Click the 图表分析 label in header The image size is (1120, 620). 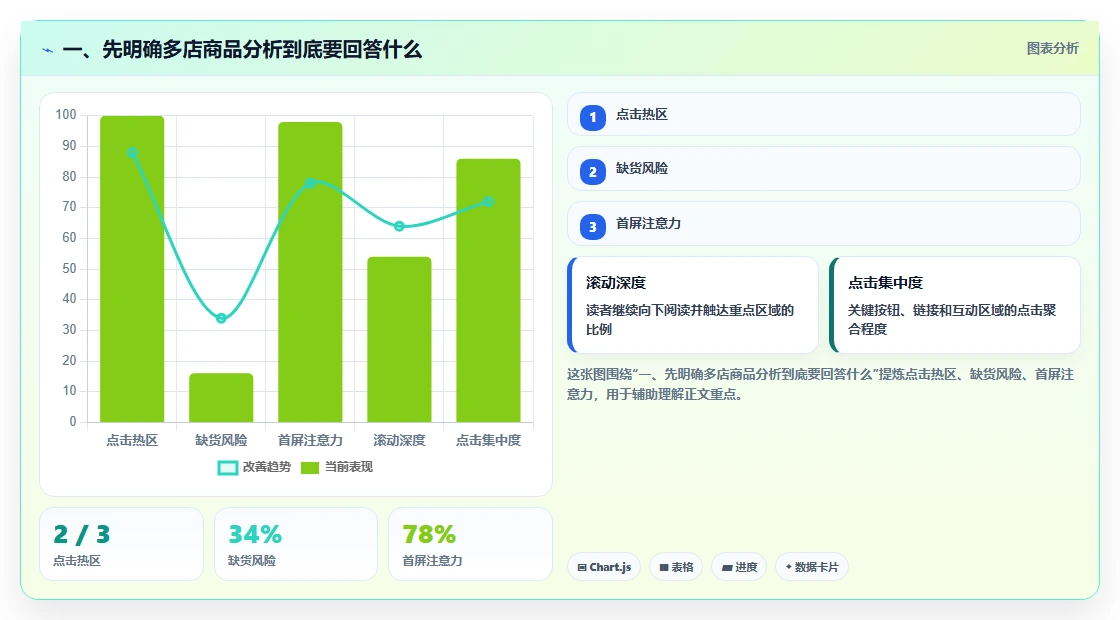tap(1052, 49)
